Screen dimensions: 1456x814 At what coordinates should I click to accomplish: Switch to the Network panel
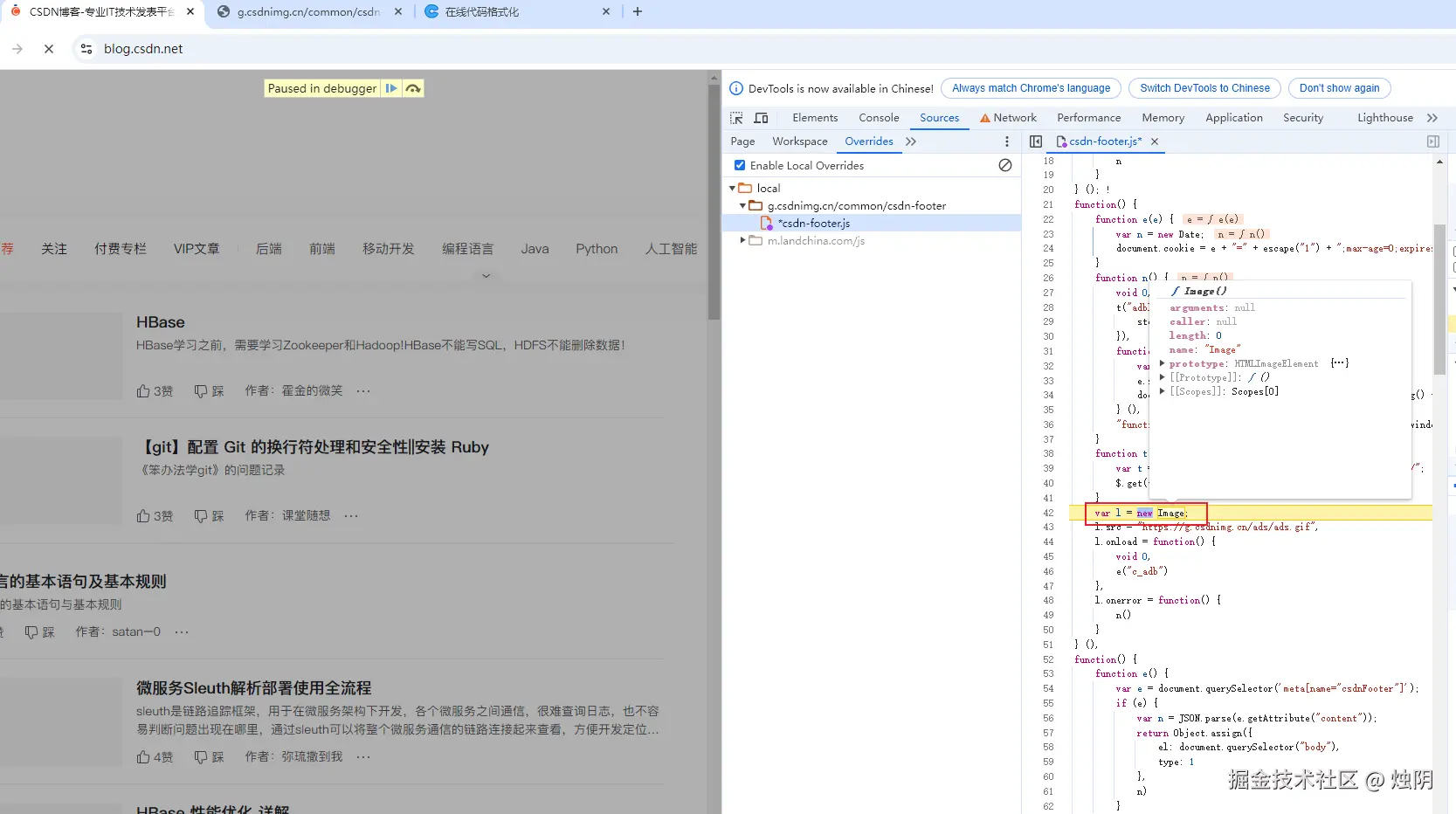[x=1008, y=118]
